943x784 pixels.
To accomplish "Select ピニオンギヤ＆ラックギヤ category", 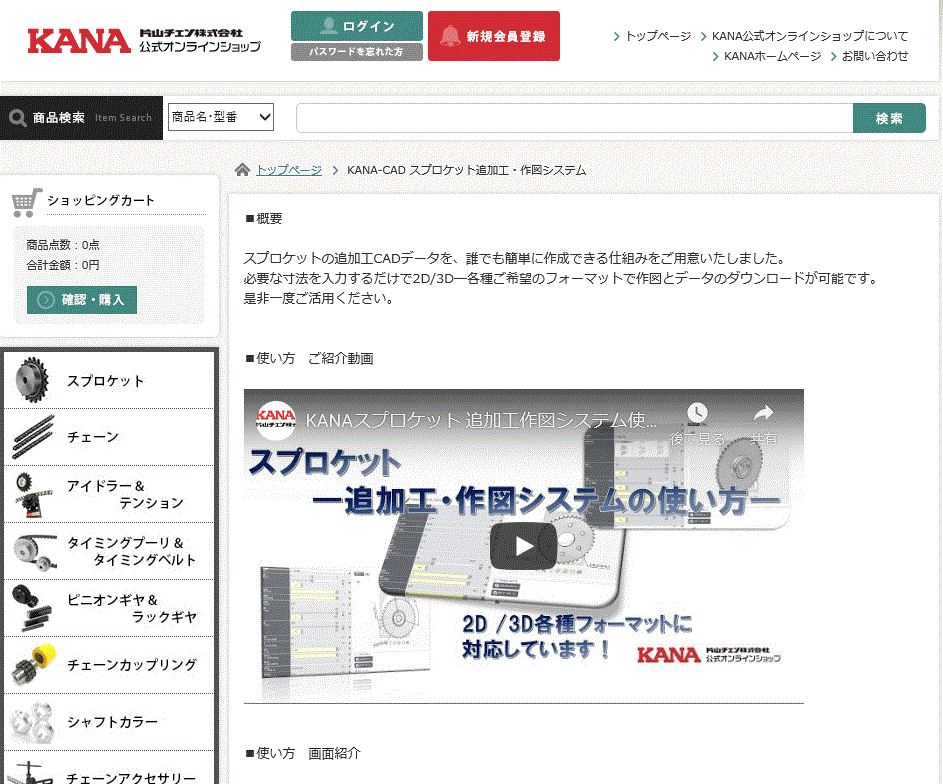I will pos(109,608).
